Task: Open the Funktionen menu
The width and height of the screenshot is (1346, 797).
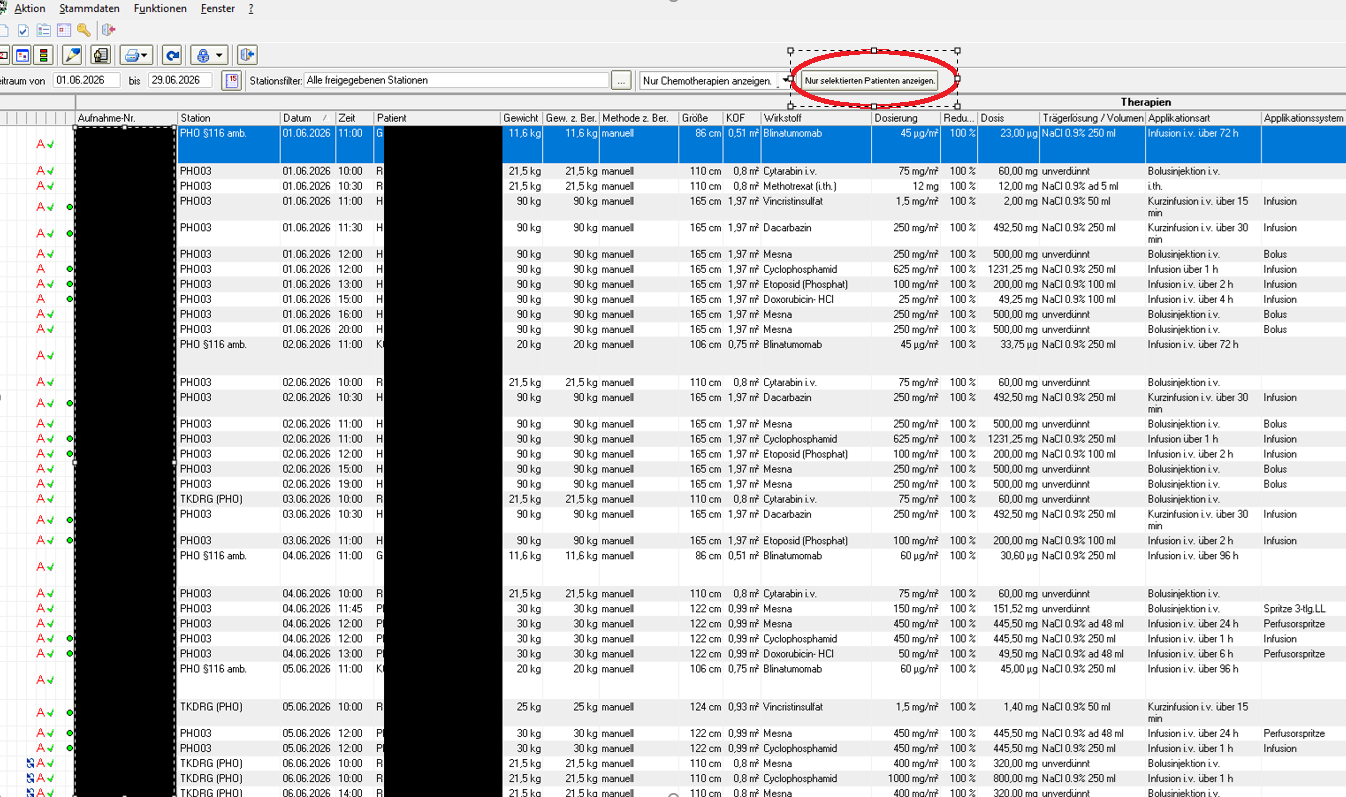Action: [x=160, y=8]
